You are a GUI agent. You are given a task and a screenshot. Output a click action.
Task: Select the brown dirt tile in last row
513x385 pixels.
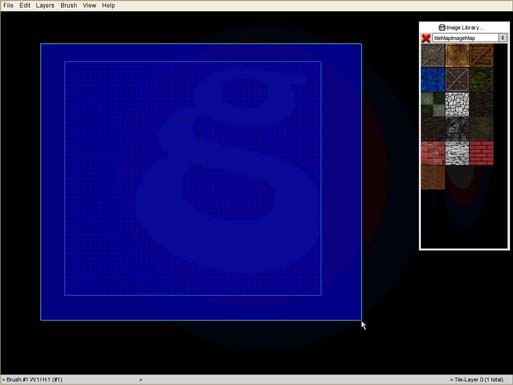coord(433,177)
